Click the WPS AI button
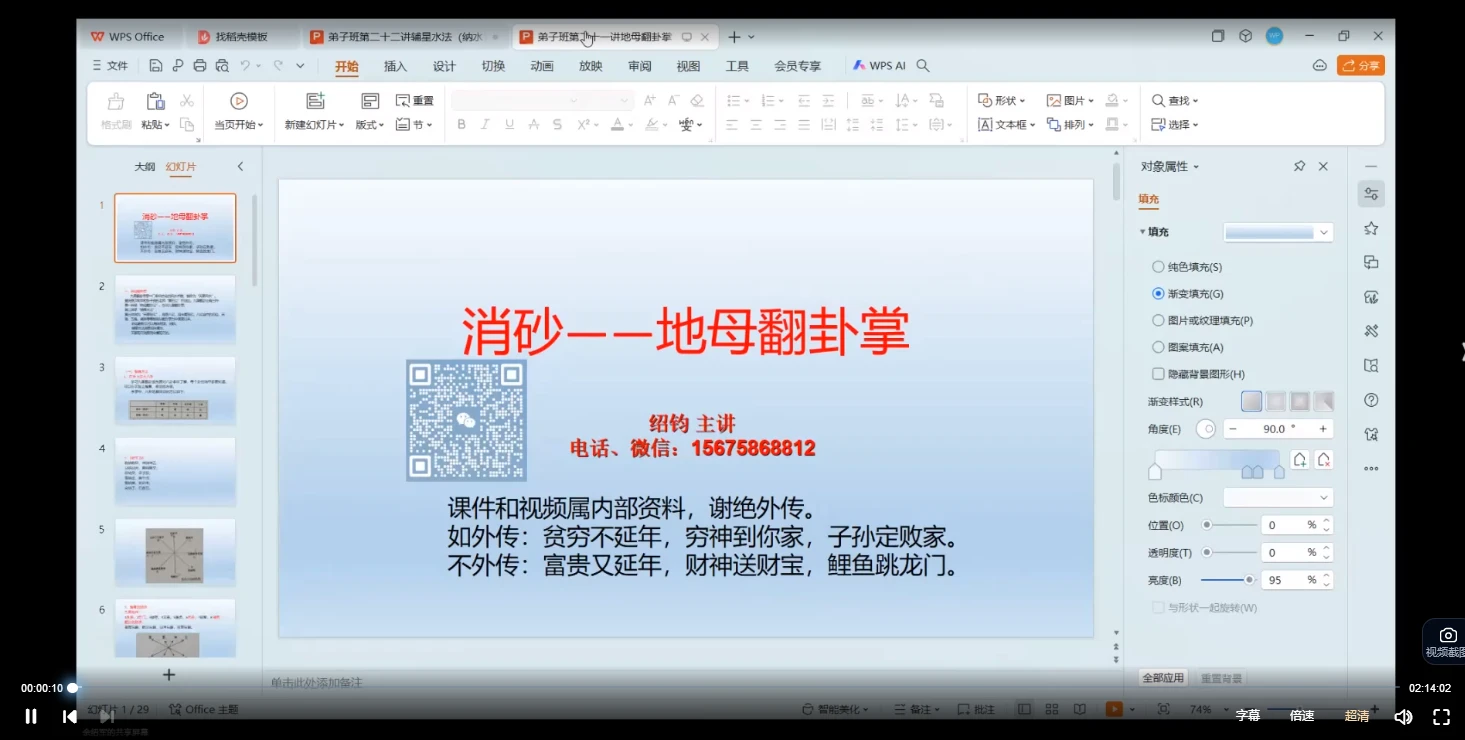Image resolution: width=1465 pixels, height=740 pixels. pyautogui.click(x=879, y=66)
